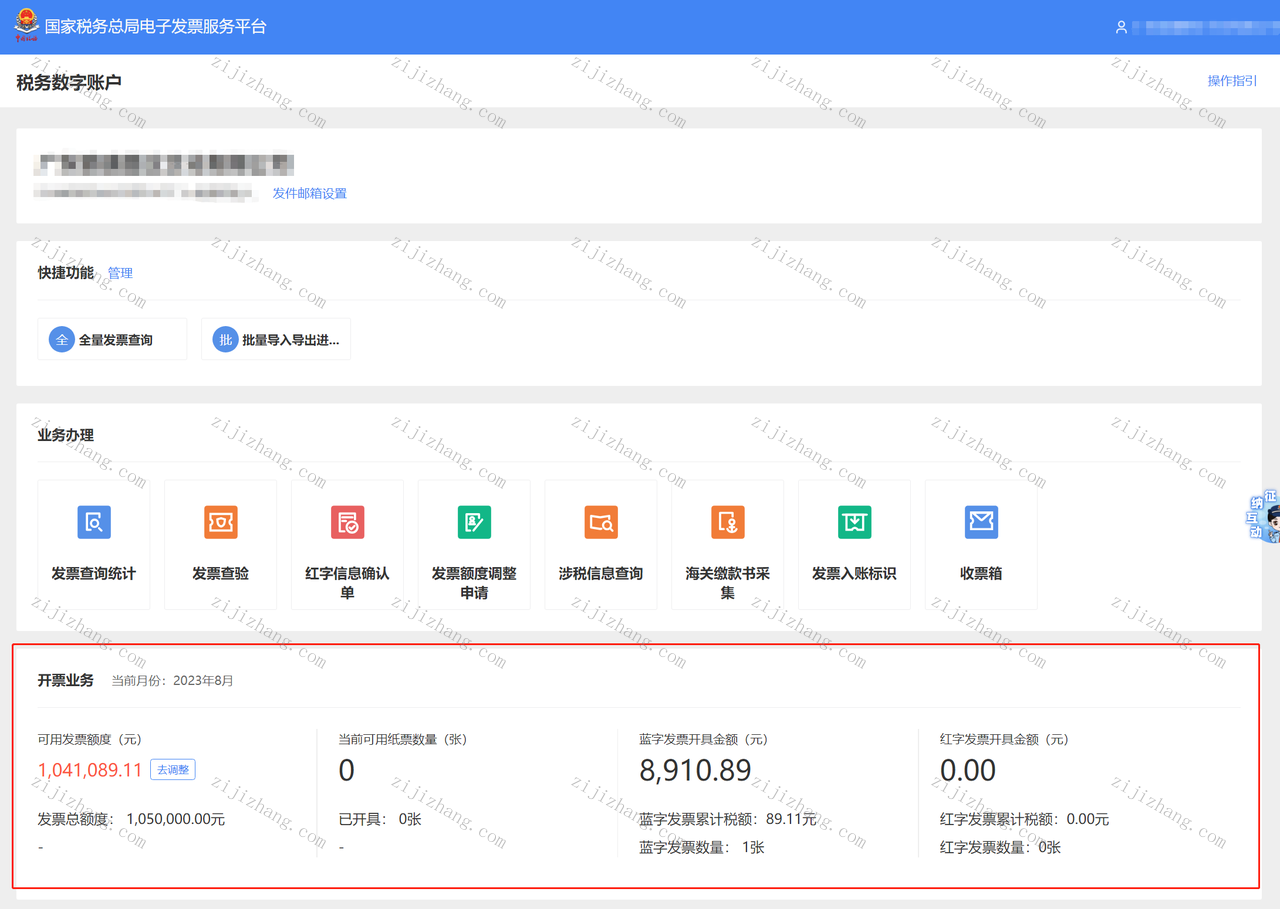Open 操作指引 link
This screenshot has height=909, width=1280.
[x=1232, y=81]
